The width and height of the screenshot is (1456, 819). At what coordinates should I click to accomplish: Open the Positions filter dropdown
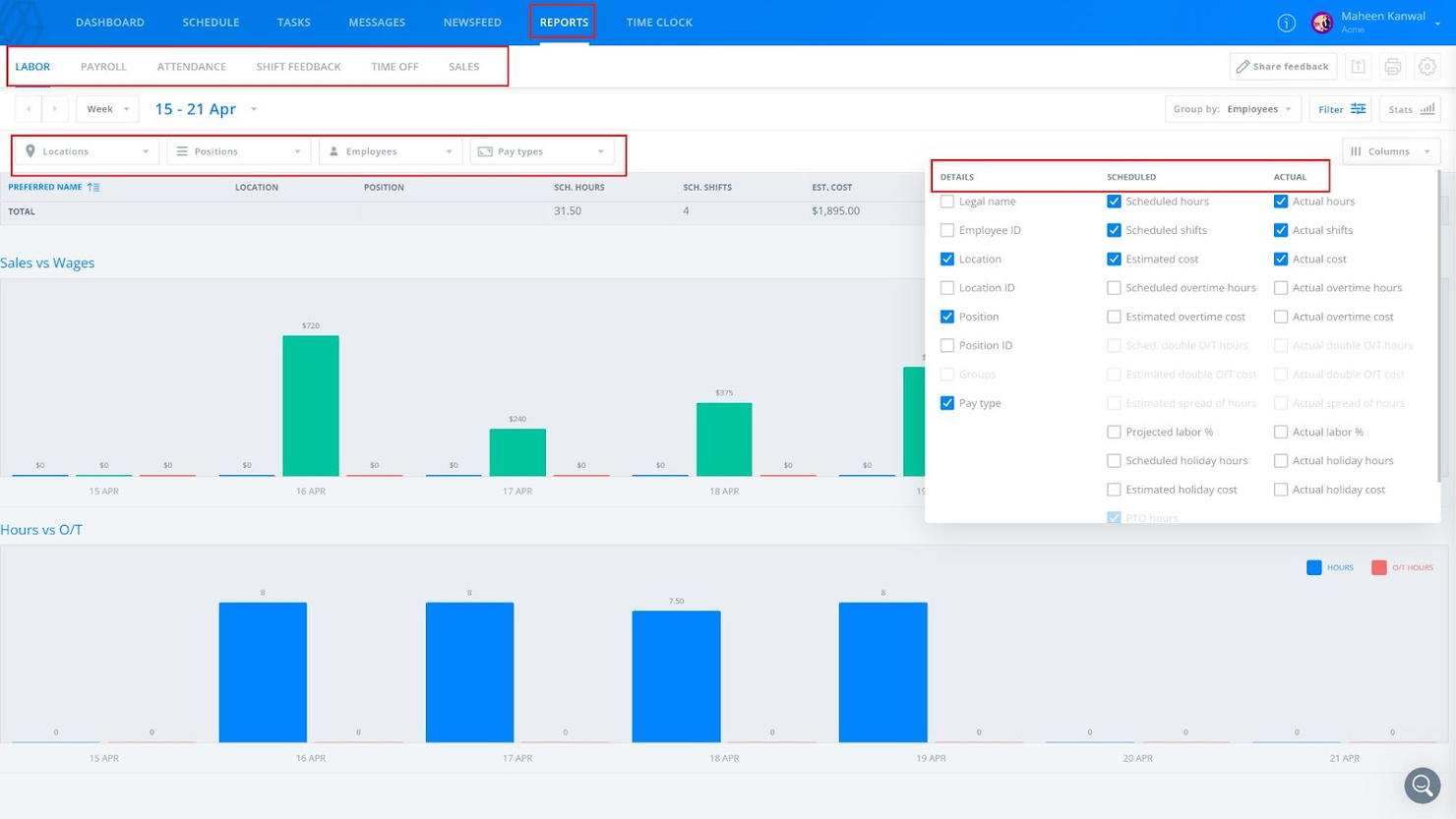click(x=239, y=151)
